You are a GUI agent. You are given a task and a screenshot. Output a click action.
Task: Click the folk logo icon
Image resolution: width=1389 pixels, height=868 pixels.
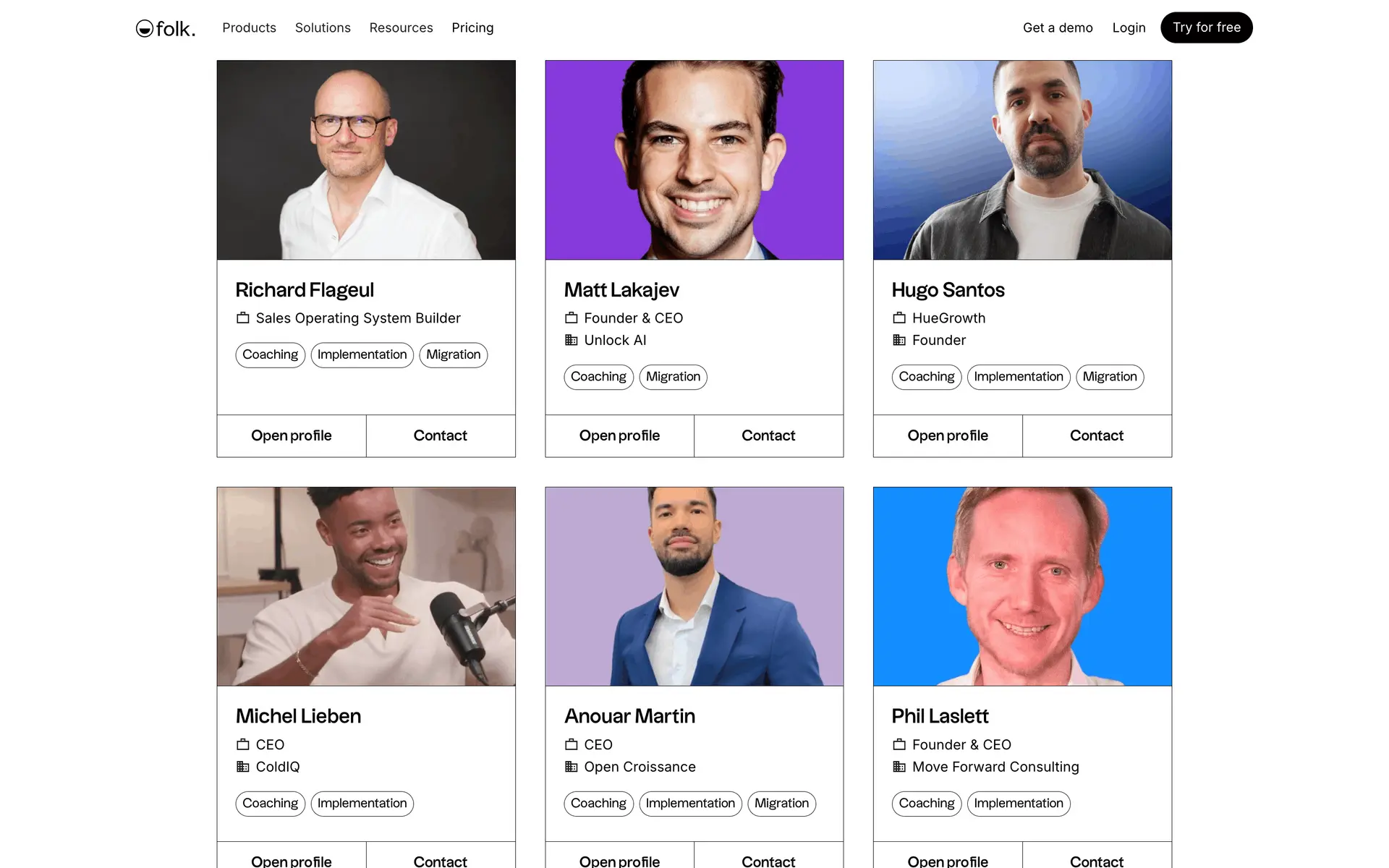(x=145, y=28)
